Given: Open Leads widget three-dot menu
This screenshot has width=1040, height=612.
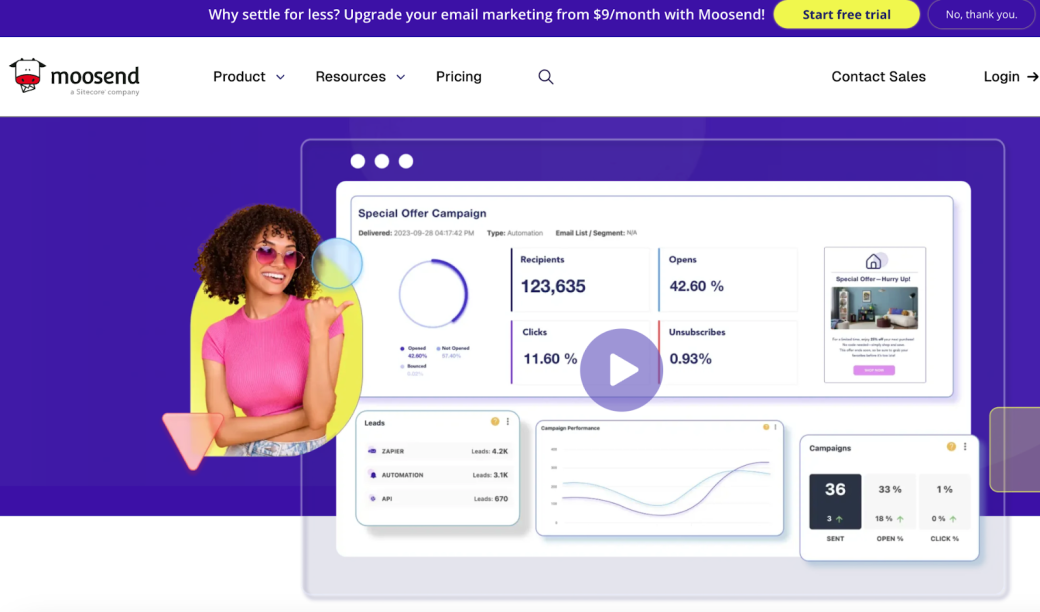Looking at the screenshot, I should [x=508, y=422].
